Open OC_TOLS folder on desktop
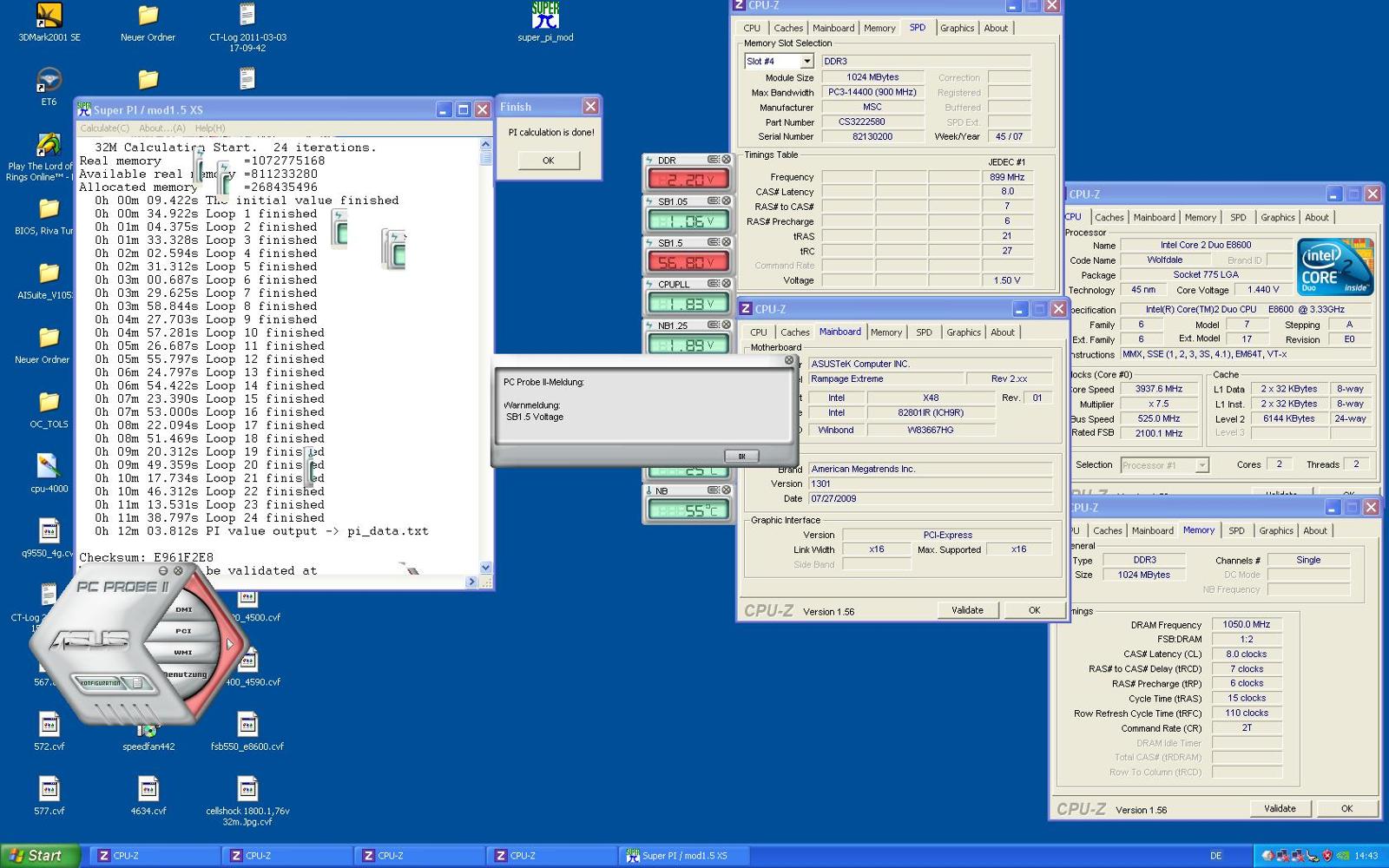This screenshot has height=868, width=1389. click(x=49, y=409)
